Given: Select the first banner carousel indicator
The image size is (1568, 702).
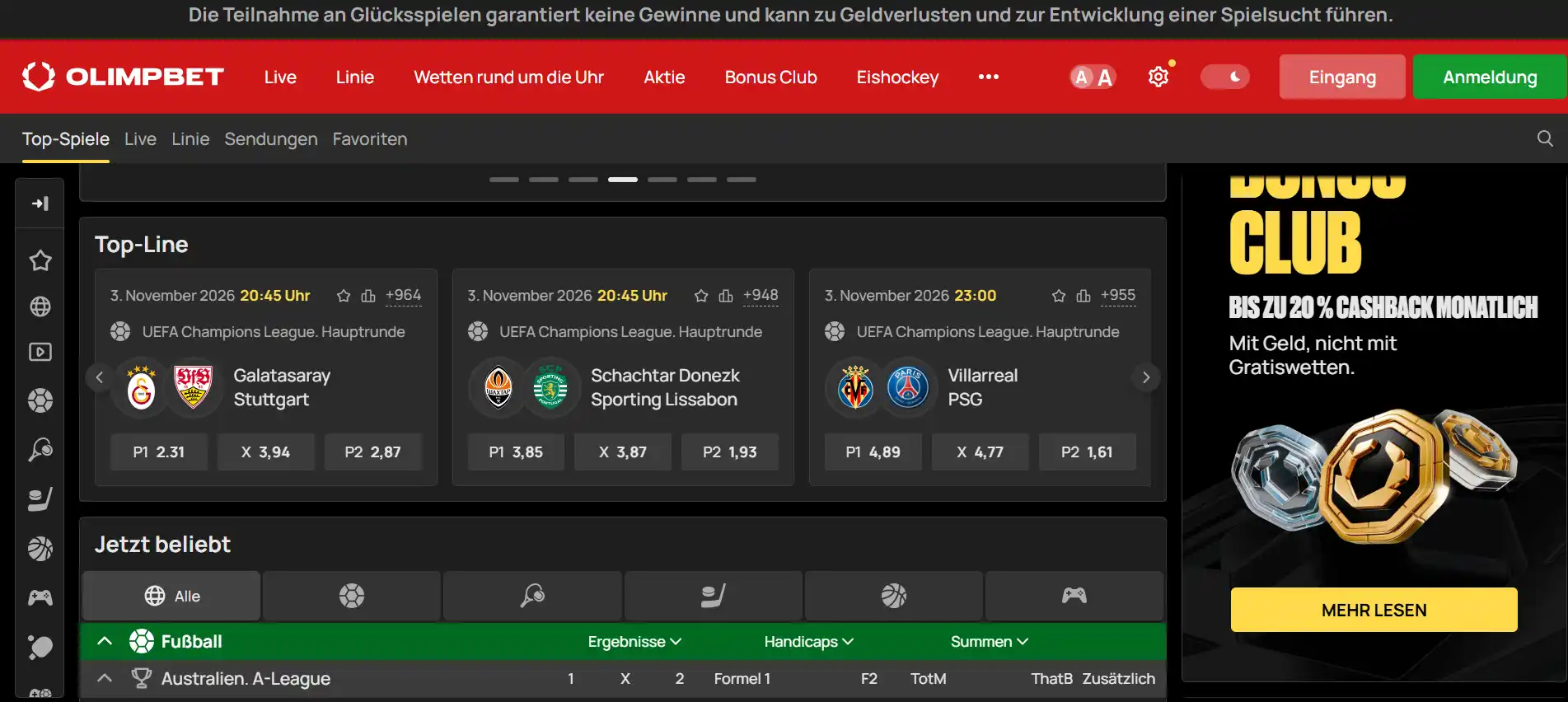Looking at the screenshot, I should tap(504, 180).
